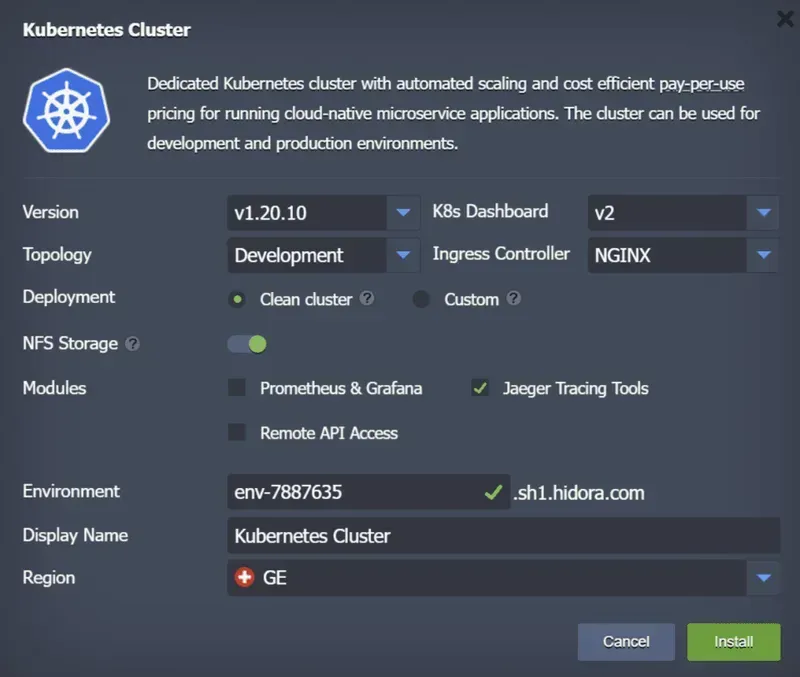Image resolution: width=800 pixels, height=677 pixels.
Task: Enable the Prometheus & Grafana module checkbox
Action: [237, 388]
